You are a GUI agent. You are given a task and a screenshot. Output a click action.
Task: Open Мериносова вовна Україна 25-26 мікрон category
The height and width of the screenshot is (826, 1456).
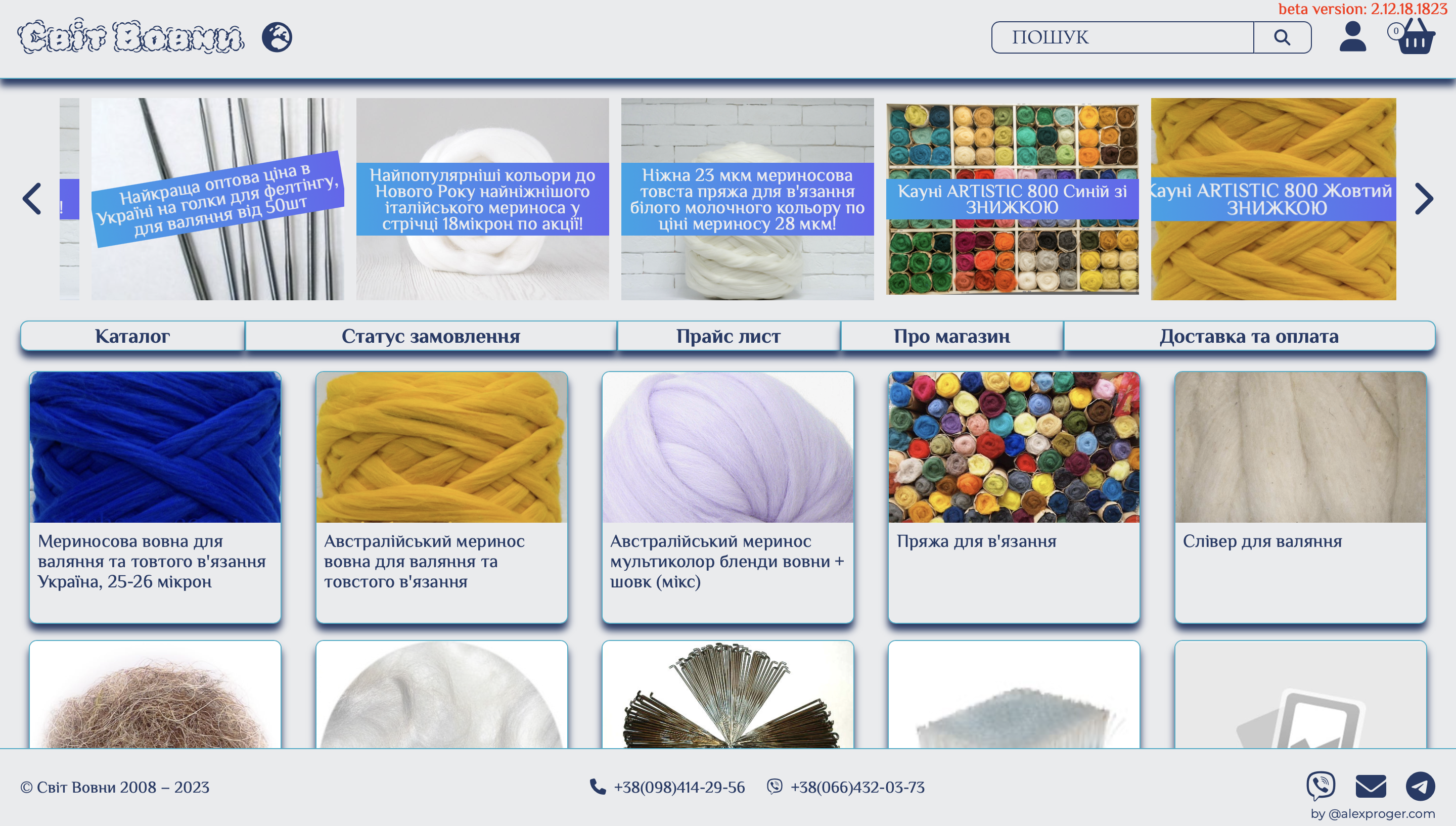pyautogui.click(x=155, y=497)
